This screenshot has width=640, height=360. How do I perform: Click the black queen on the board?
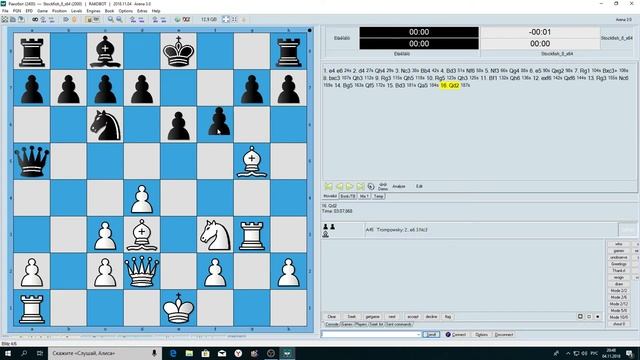tap(31, 162)
